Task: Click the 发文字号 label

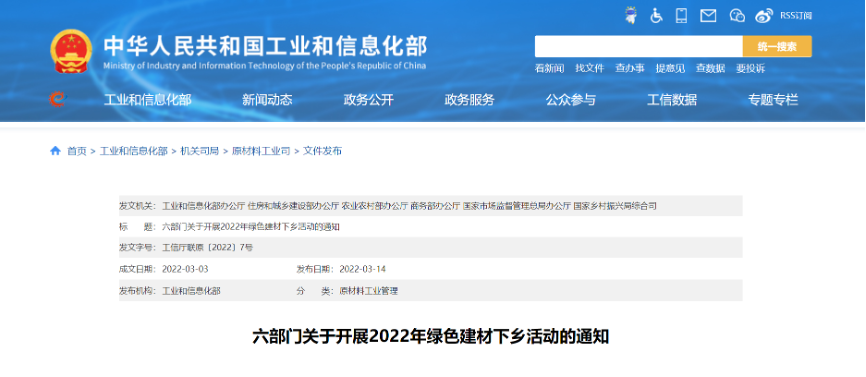Action: click(x=138, y=248)
